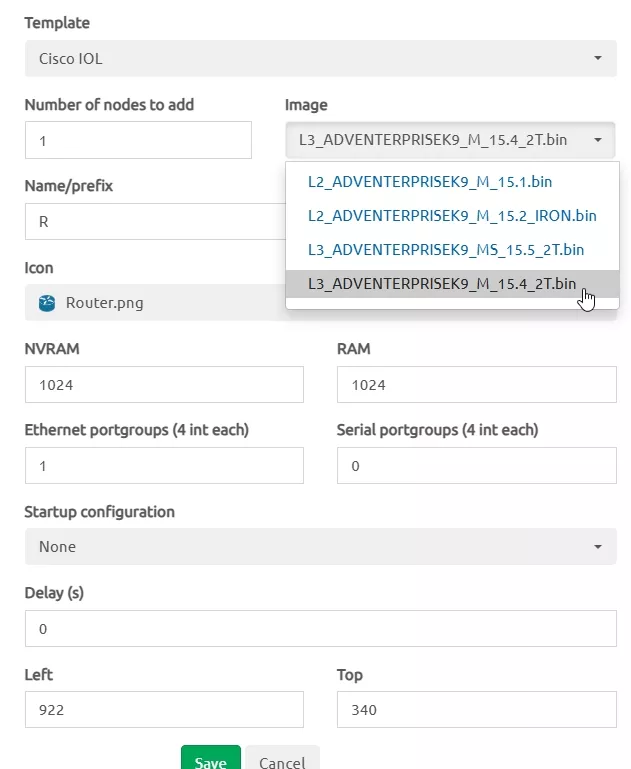Click the Cancel button
Image resolution: width=631 pixels, height=769 pixels.
point(282,758)
